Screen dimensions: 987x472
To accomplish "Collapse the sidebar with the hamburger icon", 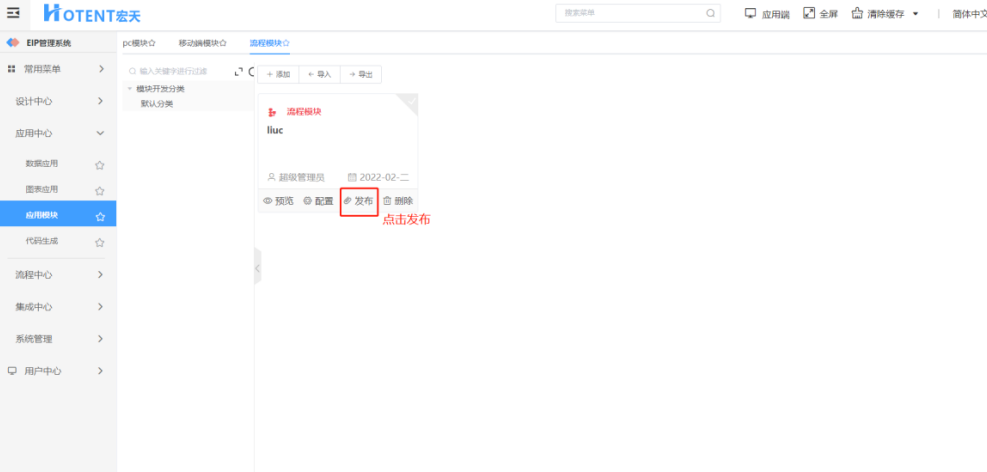I will click(x=13, y=13).
